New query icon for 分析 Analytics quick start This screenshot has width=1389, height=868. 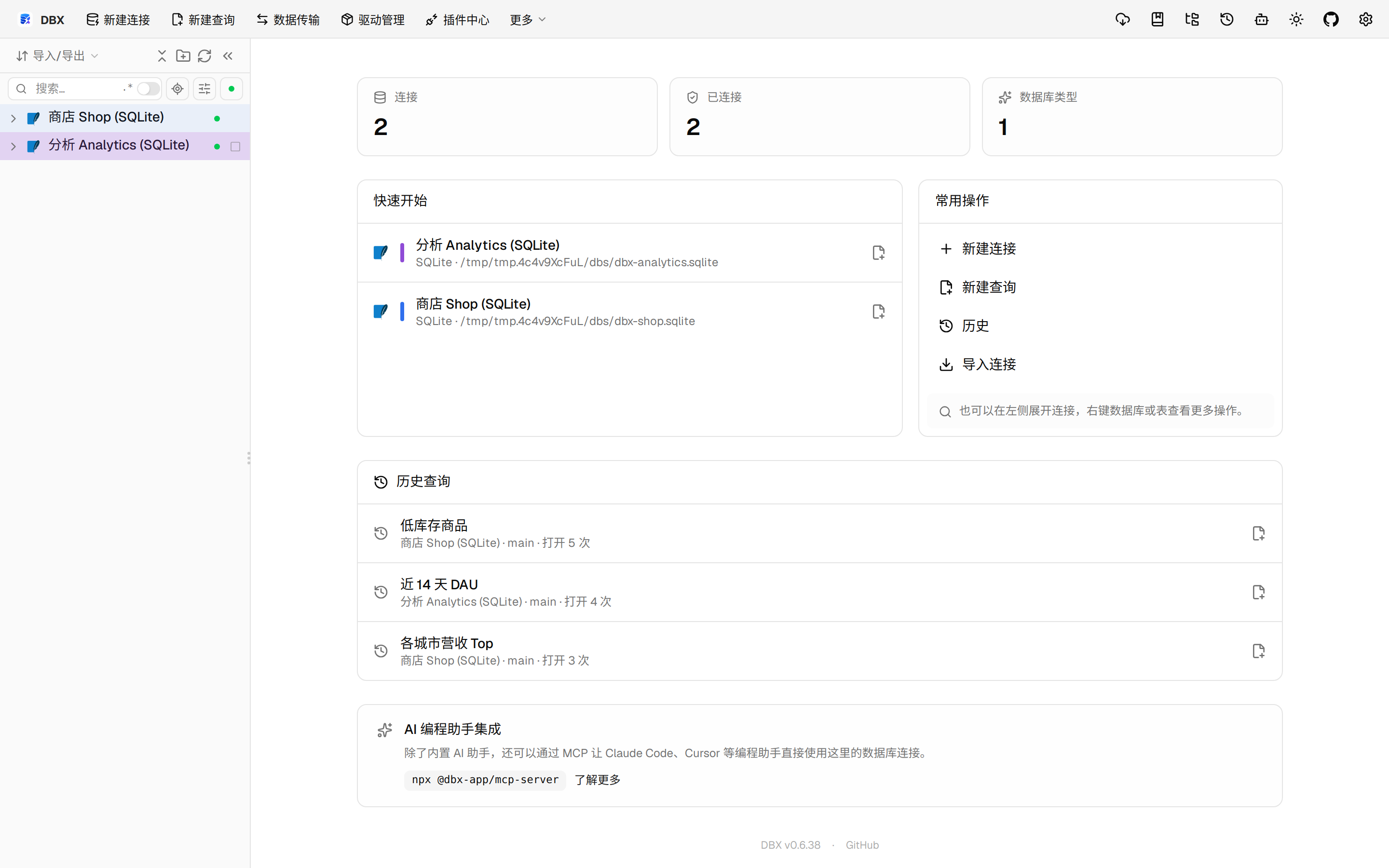(x=878, y=253)
